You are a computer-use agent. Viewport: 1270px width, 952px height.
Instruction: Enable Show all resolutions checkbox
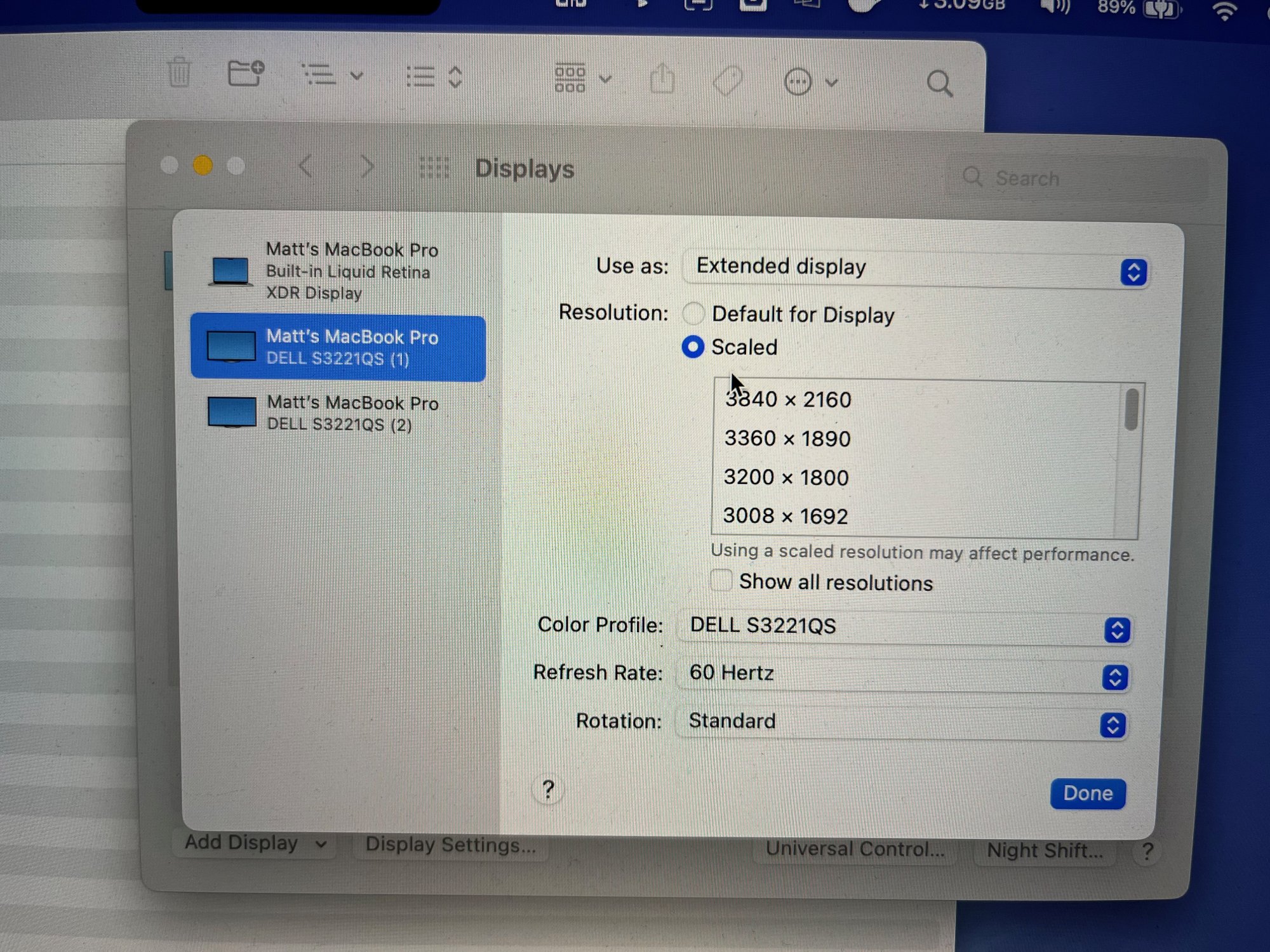click(721, 580)
